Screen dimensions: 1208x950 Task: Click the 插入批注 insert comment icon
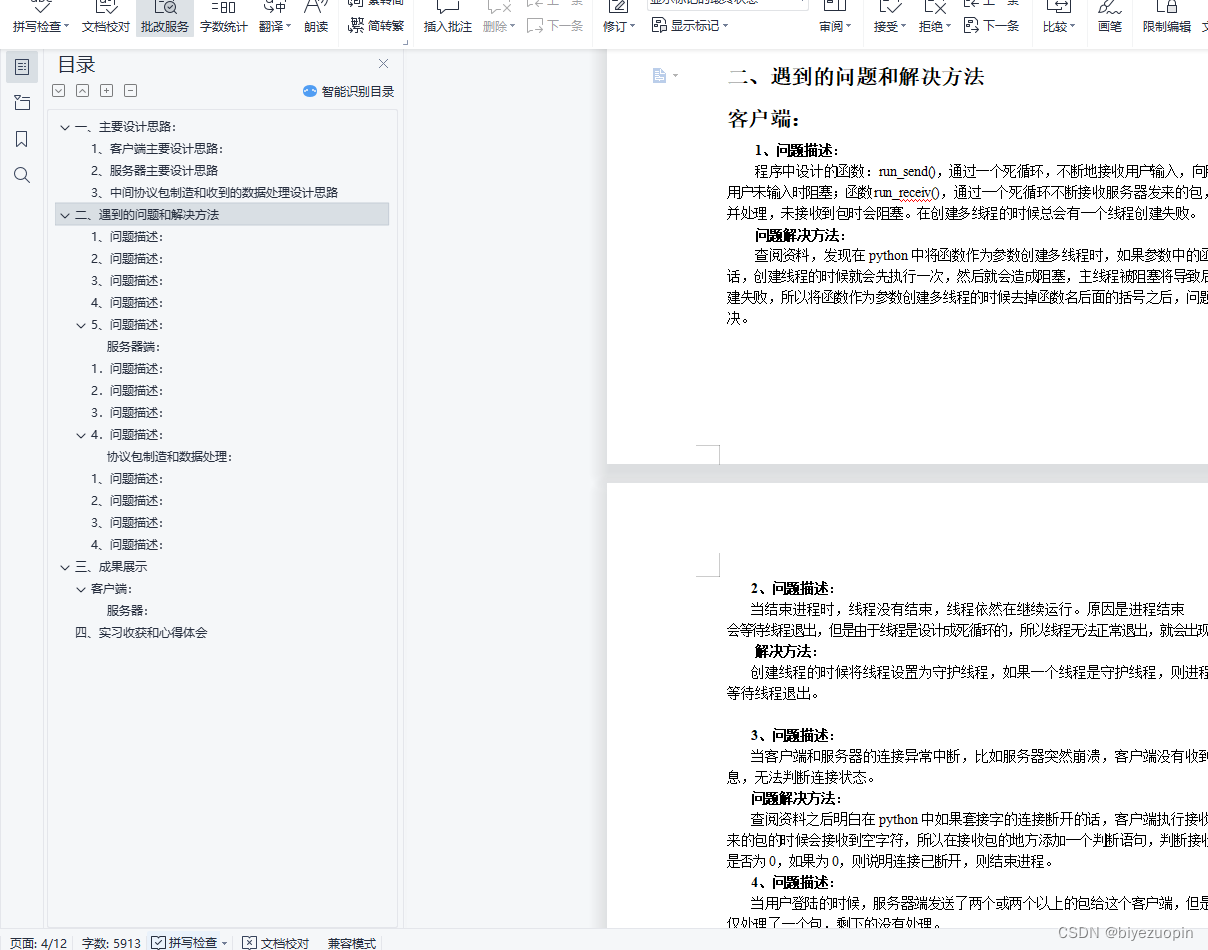tap(447, 18)
